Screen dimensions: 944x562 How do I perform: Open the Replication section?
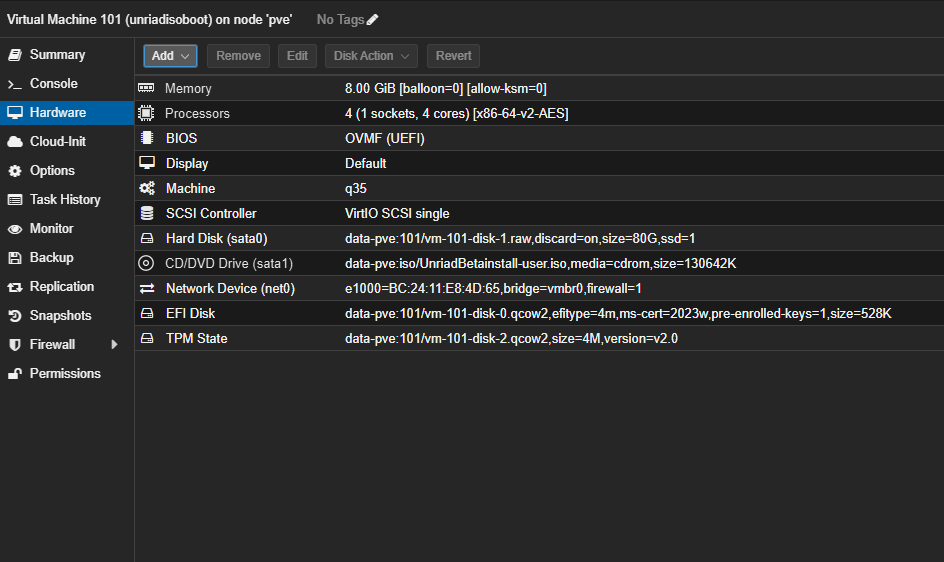pos(62,287)
